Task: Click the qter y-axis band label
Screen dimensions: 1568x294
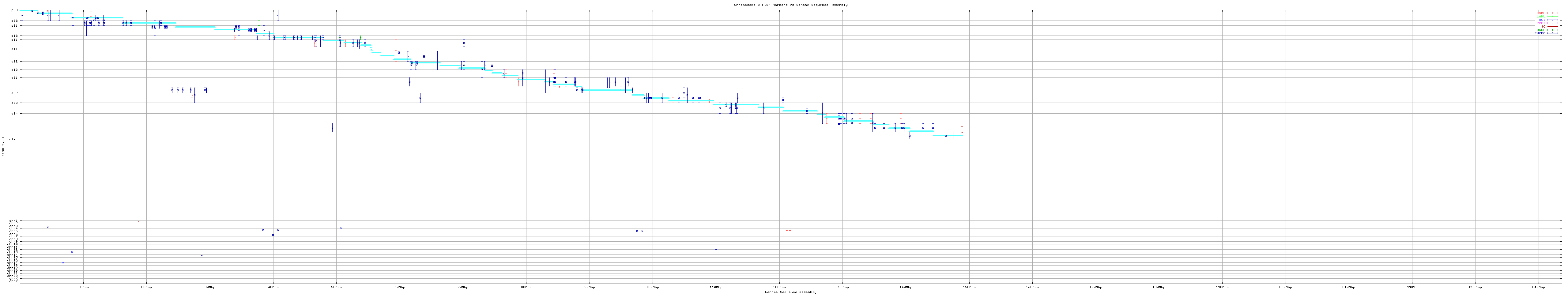Action: point(14,139)
